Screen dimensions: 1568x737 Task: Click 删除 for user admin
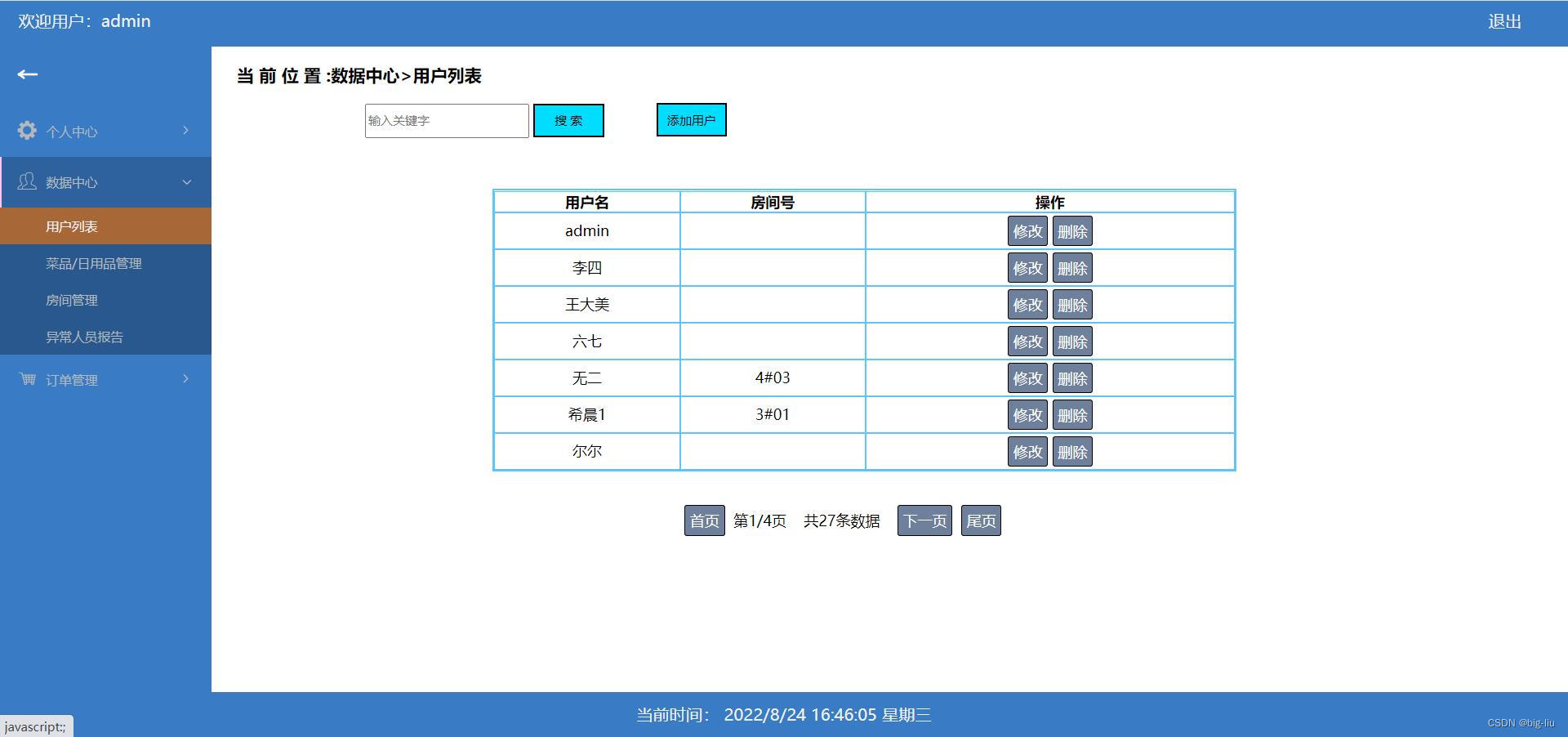(1072, 231)
